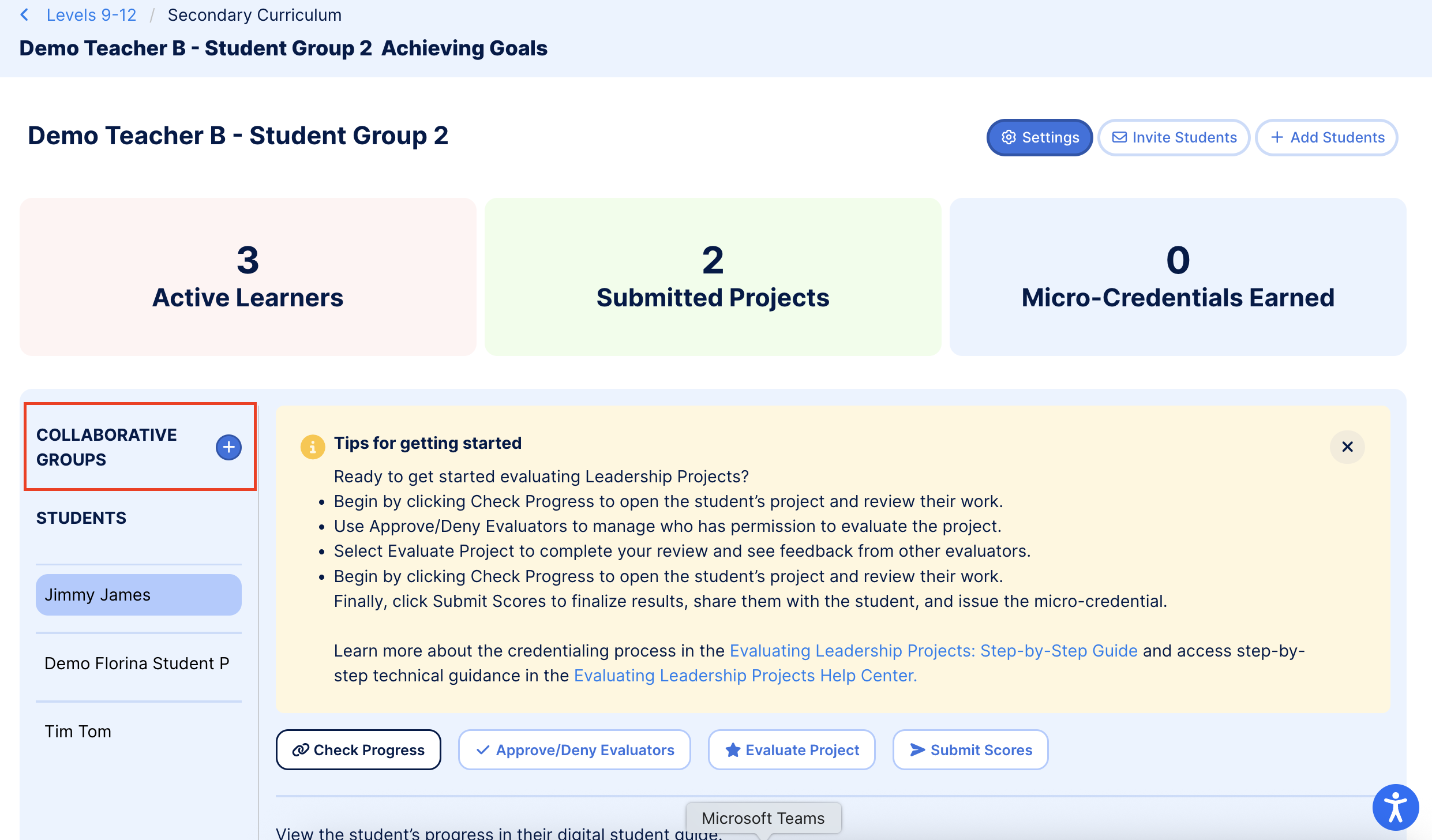This screenshot has width=1432, height=840.
Task: Click the link icon on Check Progress
Action: tap(301, 749)
